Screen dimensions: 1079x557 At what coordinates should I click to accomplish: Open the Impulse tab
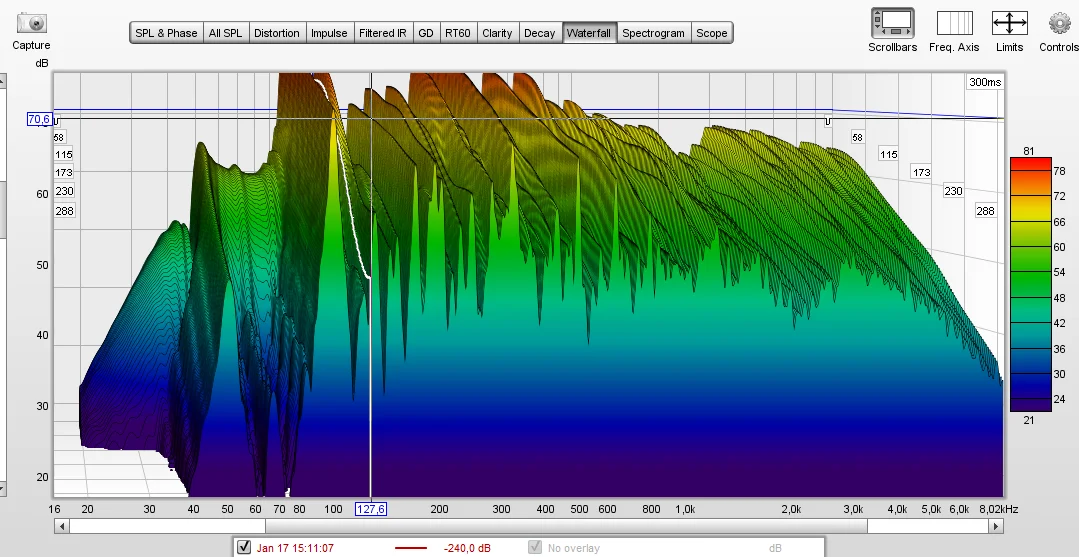(x=329, y=33)
